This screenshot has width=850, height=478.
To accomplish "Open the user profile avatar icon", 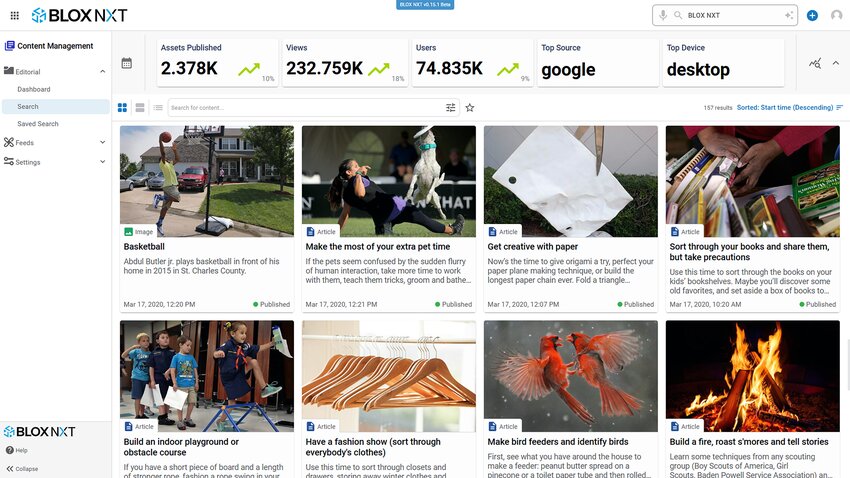I will pyautogui.click(x=836, y=16).
